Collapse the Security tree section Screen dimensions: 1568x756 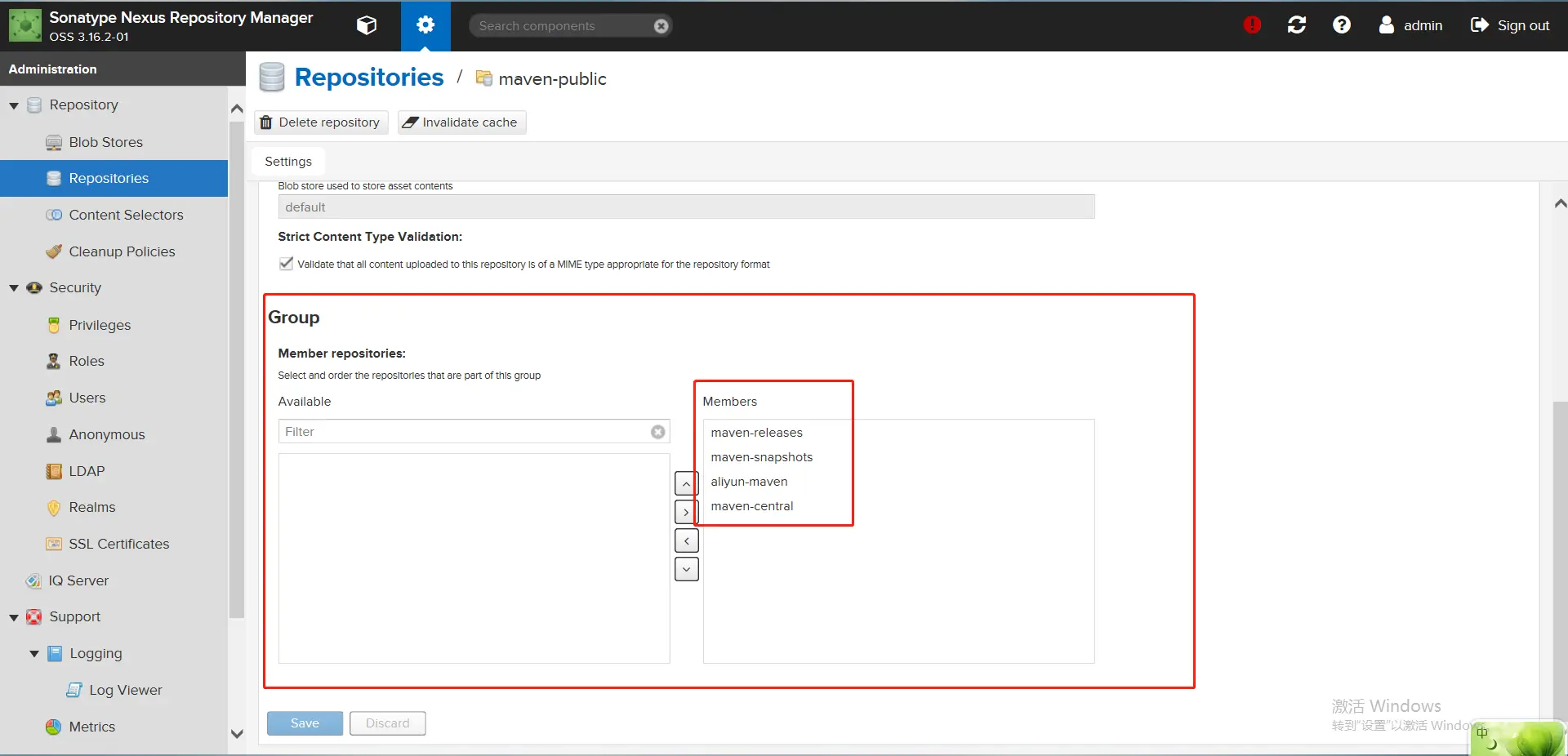14,288
